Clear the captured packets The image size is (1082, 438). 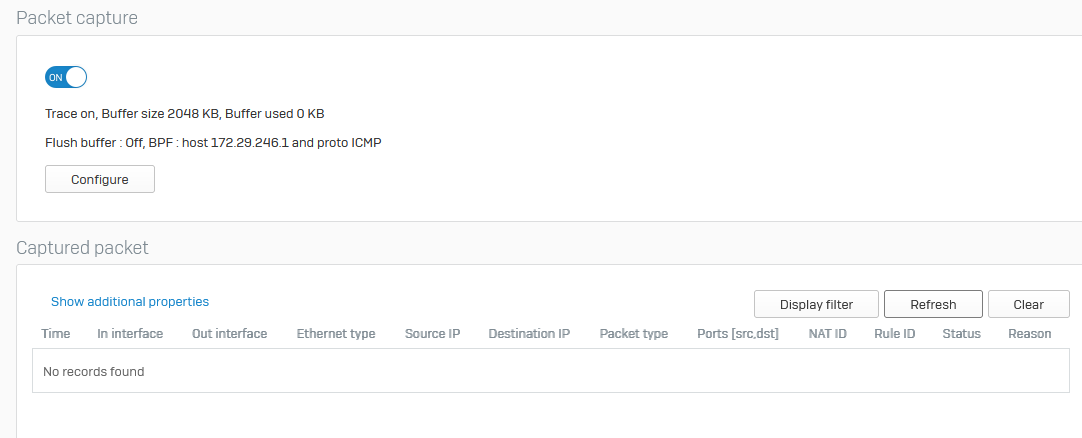point(1029,304)
